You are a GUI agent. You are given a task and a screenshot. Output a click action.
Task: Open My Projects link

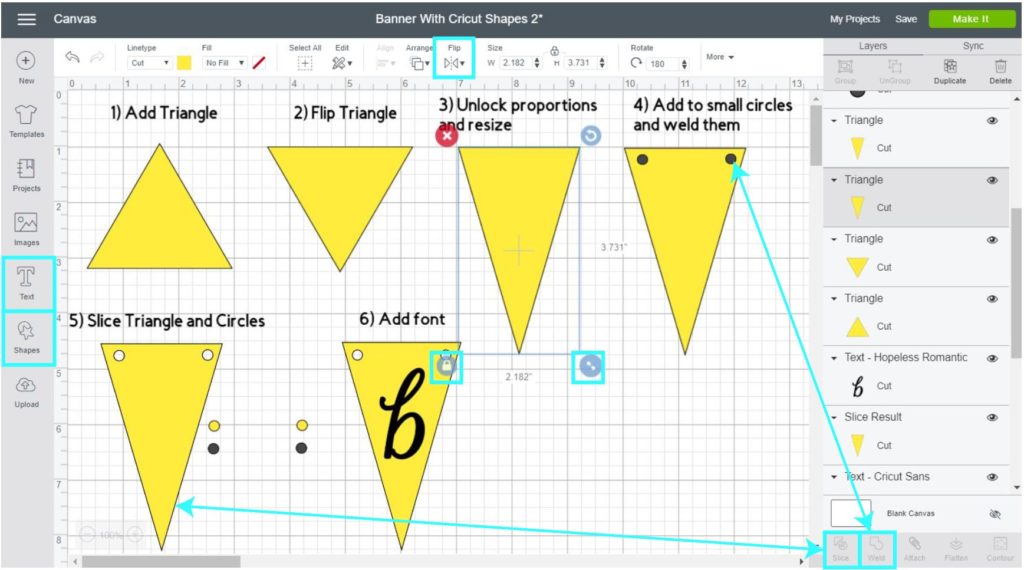(855, 19)
